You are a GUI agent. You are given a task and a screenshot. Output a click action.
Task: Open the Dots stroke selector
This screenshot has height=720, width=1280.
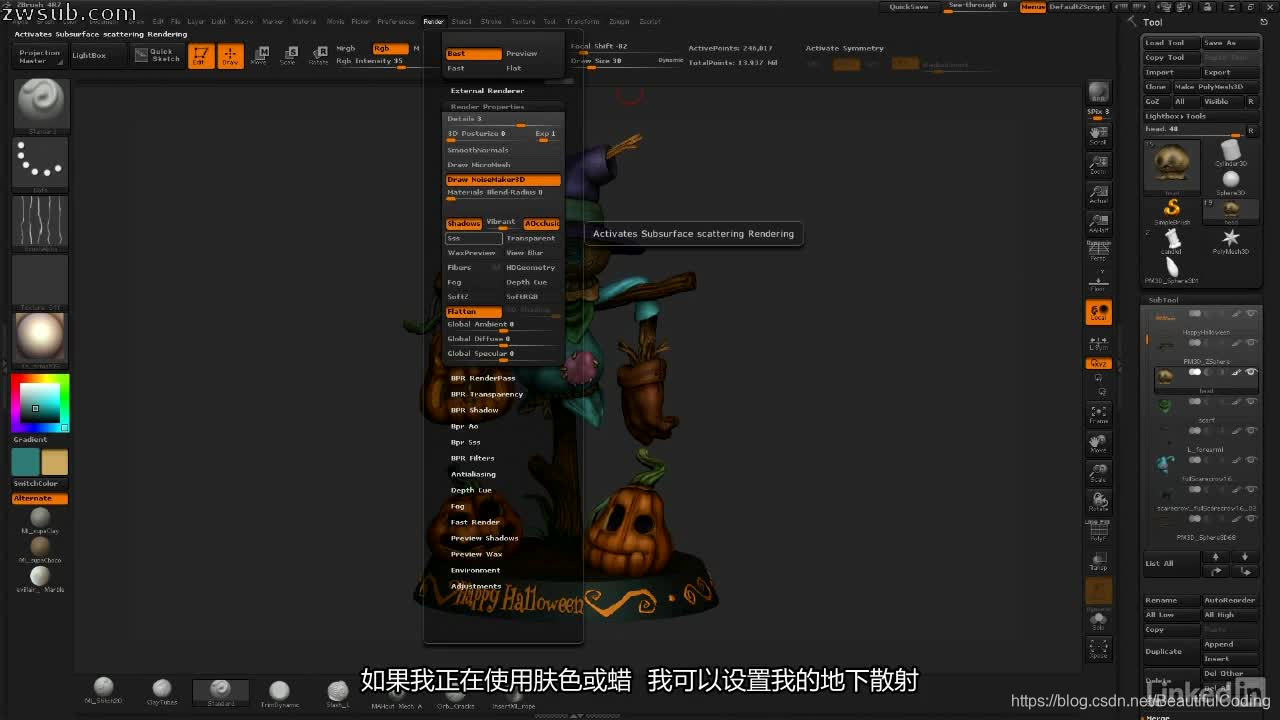(41, 163)
